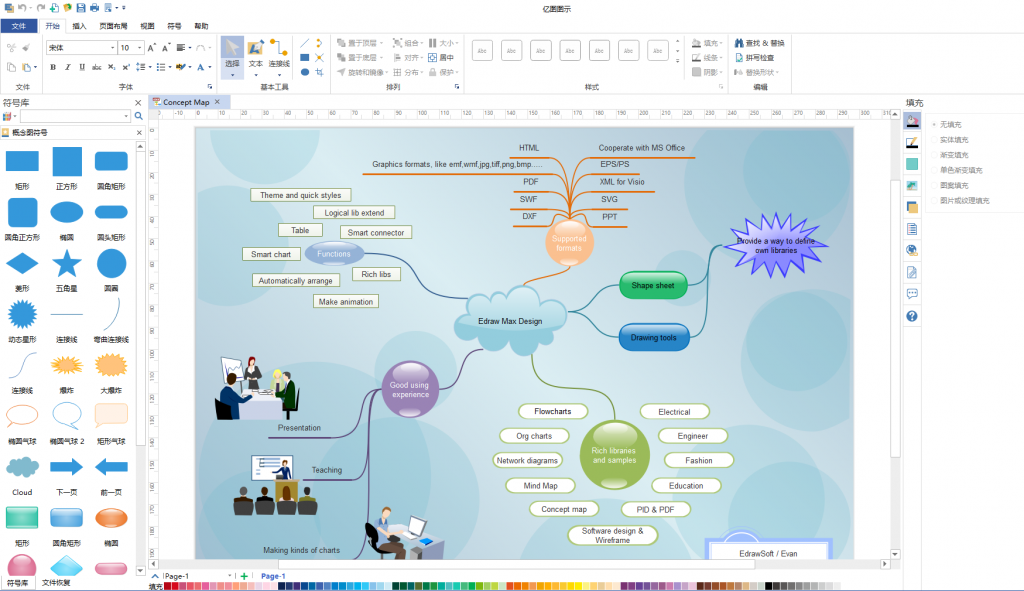Select the 实体填充 radio option
The height and width of the screenshot is (591, 1024).
[934, 140]
